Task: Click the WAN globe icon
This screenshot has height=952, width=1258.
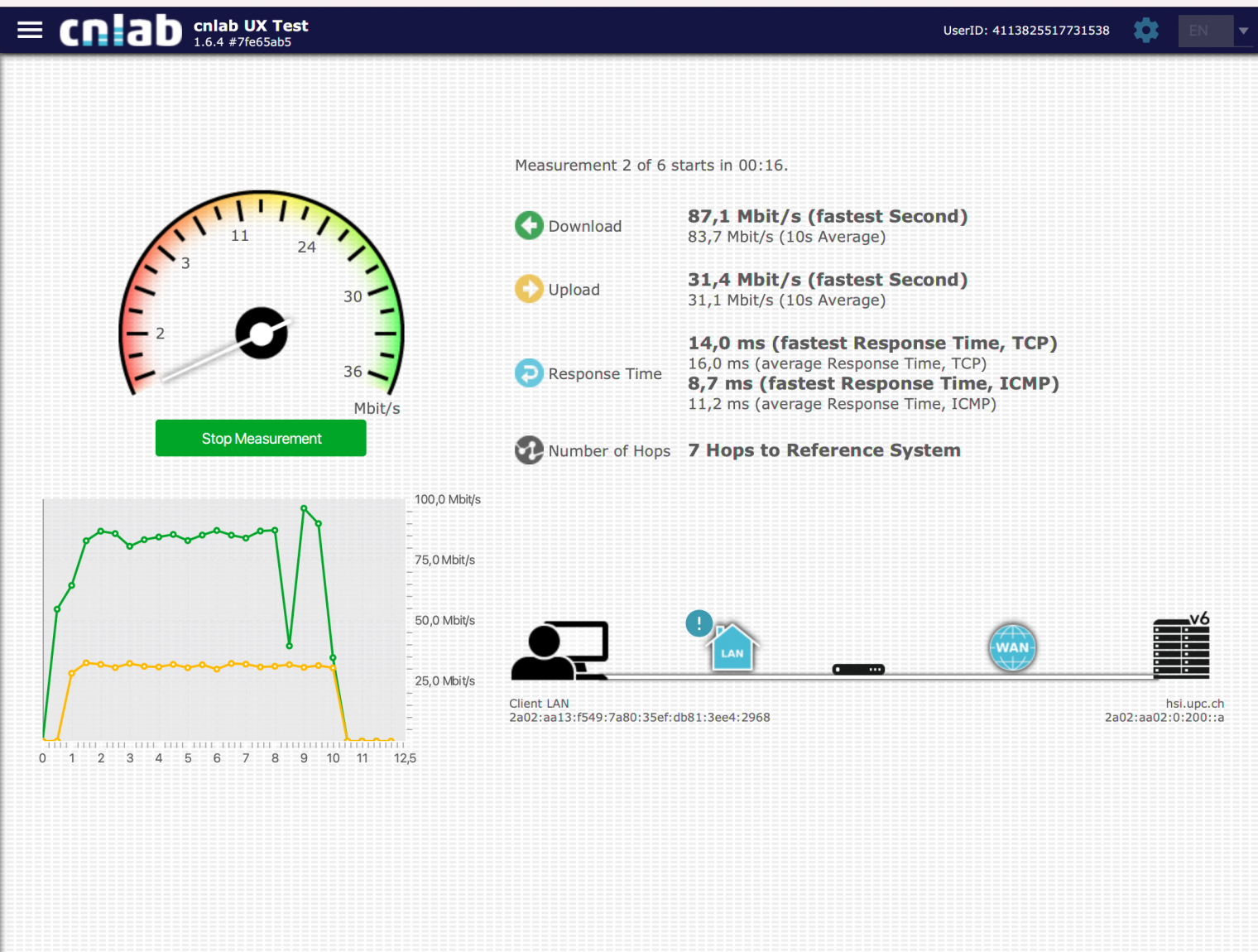Action: 1012,647
